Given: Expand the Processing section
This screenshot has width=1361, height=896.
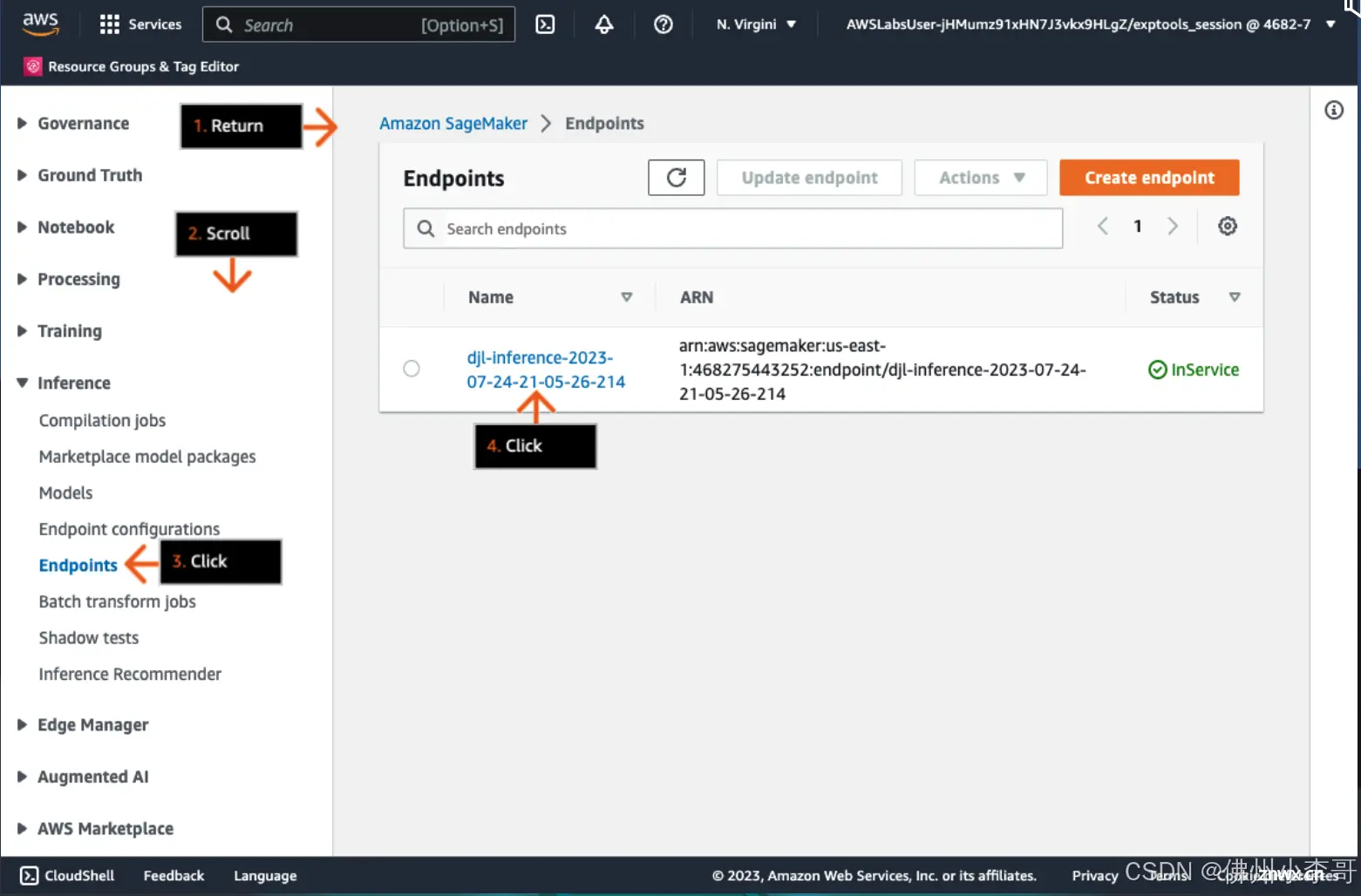Looking at the screenshot, I should coord(23,279).
